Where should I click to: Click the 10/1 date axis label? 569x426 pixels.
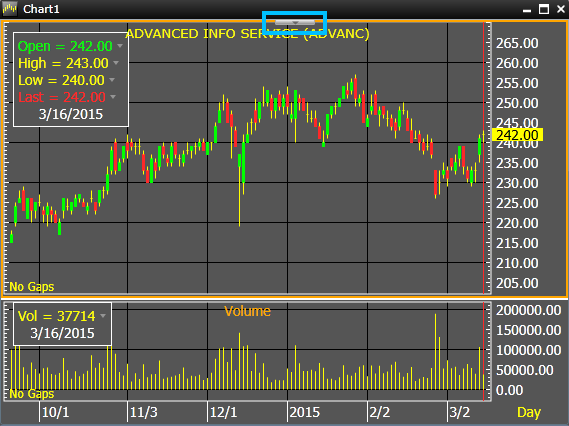tap(56, 412)
